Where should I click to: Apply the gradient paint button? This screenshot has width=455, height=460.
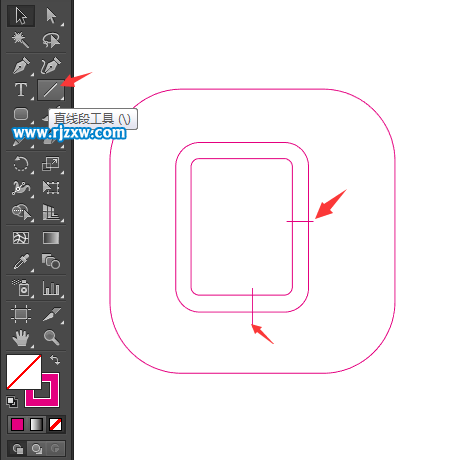point(36,425)
